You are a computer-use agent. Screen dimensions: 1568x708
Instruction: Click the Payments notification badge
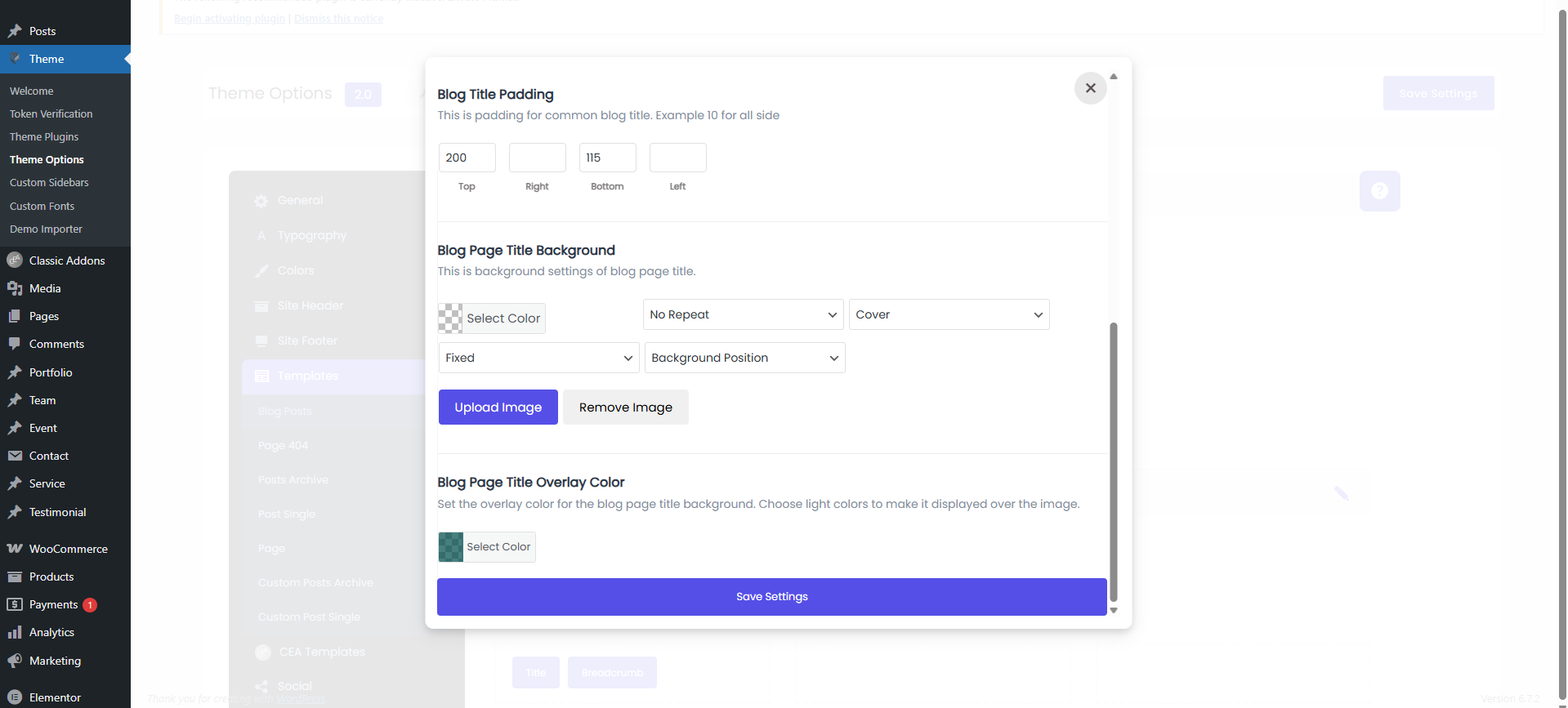[90, 605]
